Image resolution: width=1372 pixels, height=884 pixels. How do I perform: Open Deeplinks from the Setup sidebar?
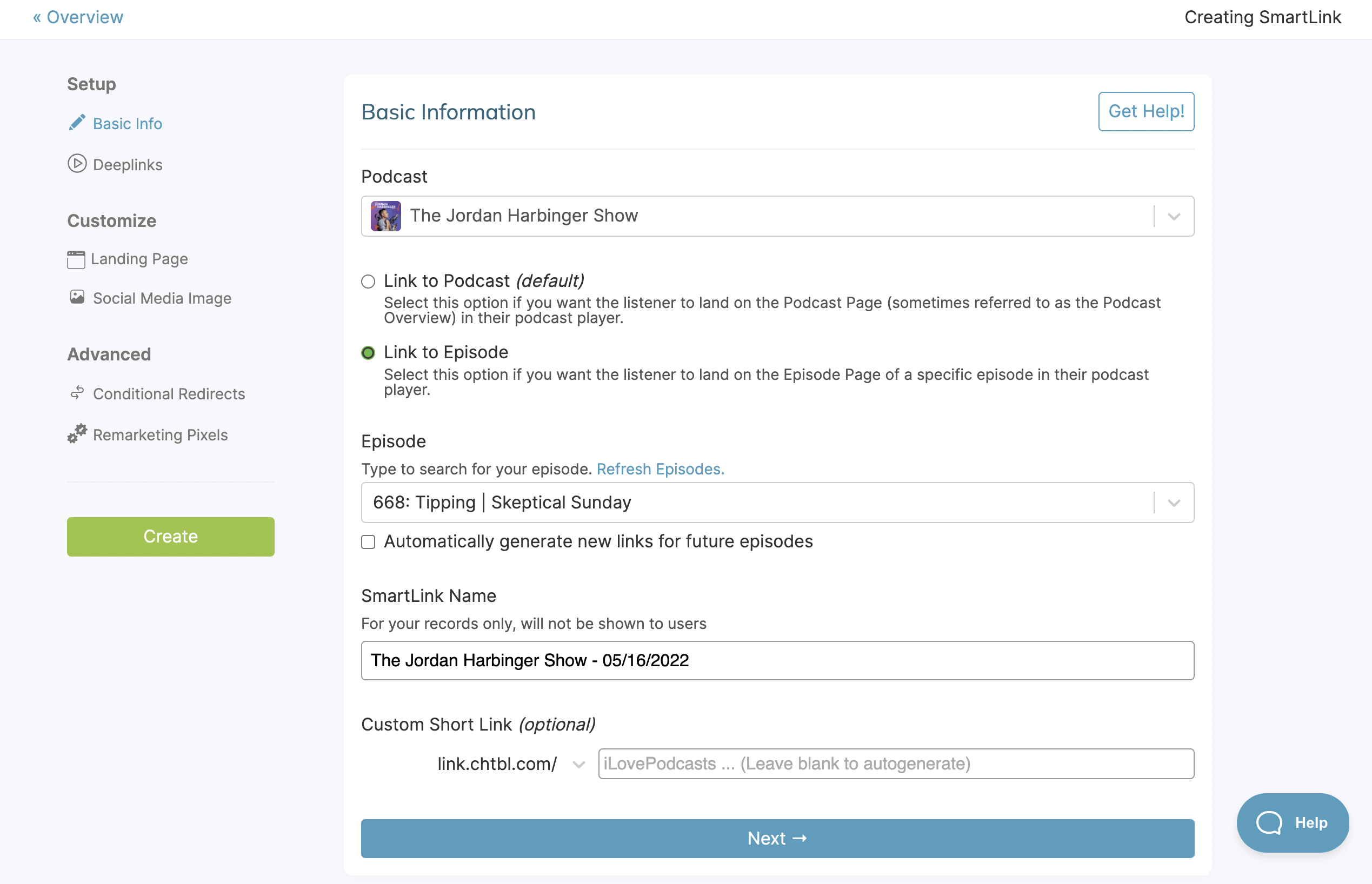128,165
